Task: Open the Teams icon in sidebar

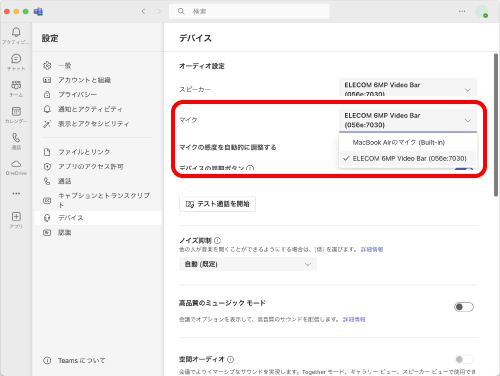Action: pyautogui.click(x=16, y=85)
